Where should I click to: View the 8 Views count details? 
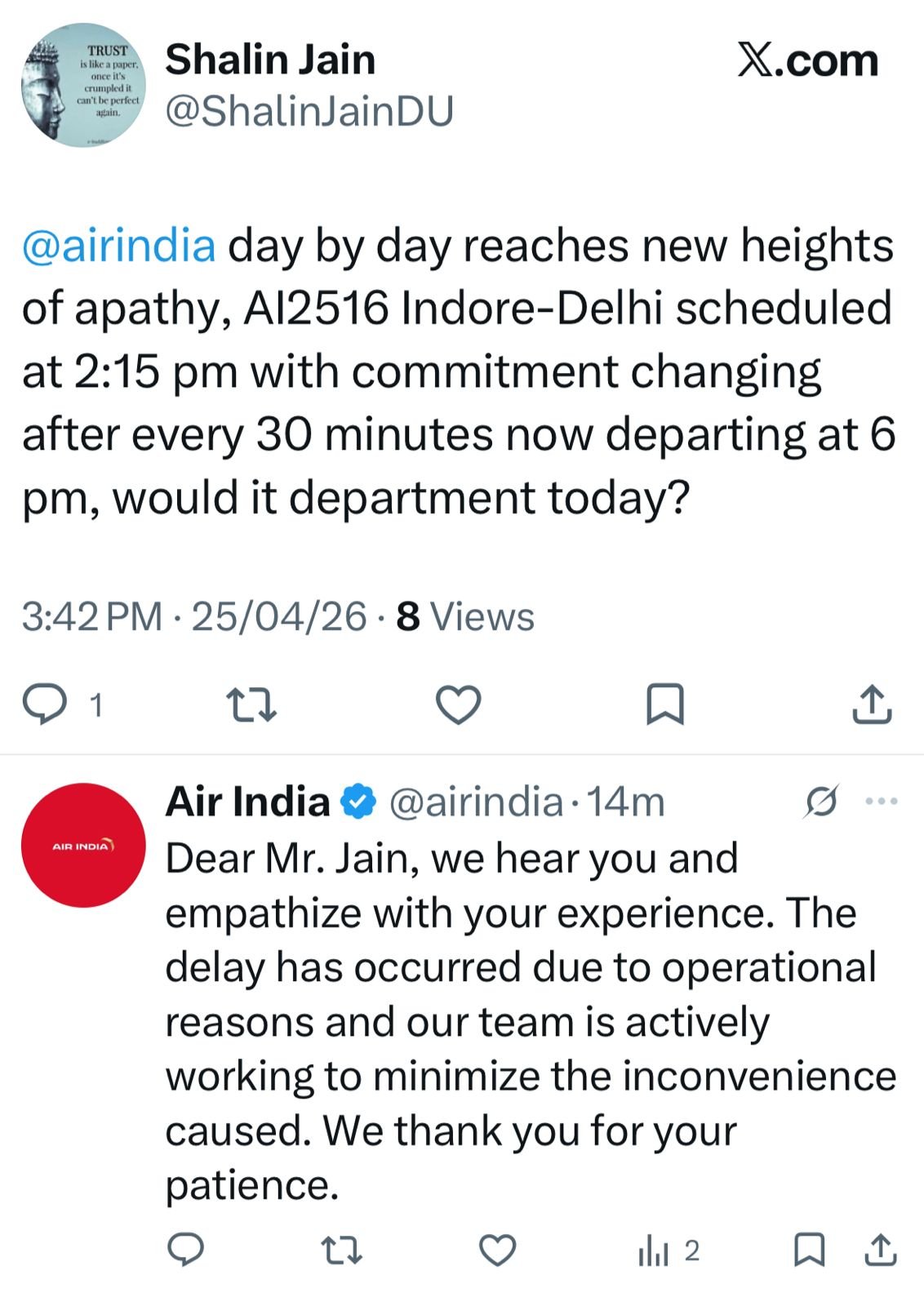(x=465, y=617)
